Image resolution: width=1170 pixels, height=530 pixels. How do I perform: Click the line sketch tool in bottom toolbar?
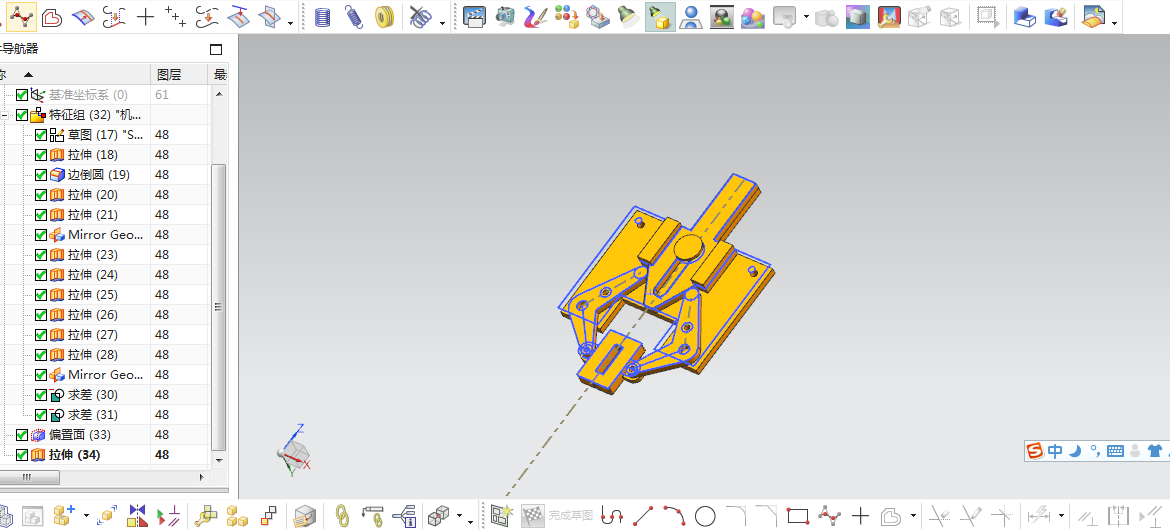(x=643, y=515)
